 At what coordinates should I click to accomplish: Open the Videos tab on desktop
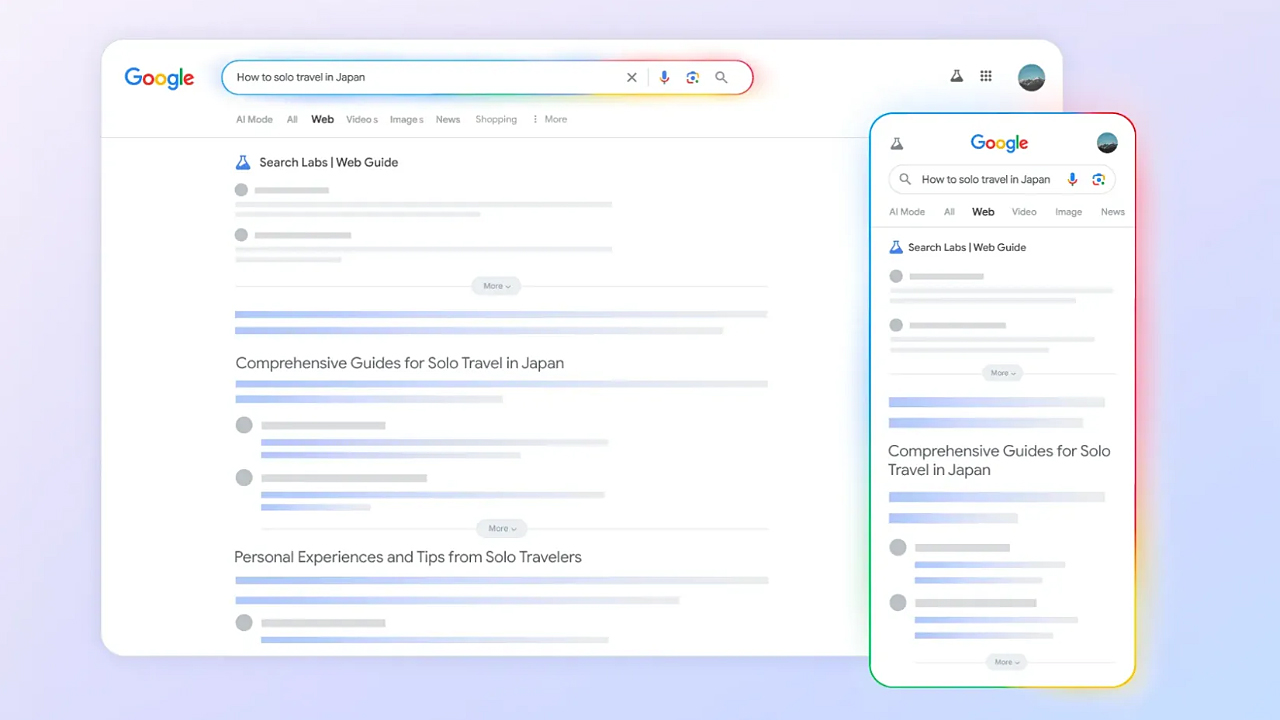pos(362,119)
